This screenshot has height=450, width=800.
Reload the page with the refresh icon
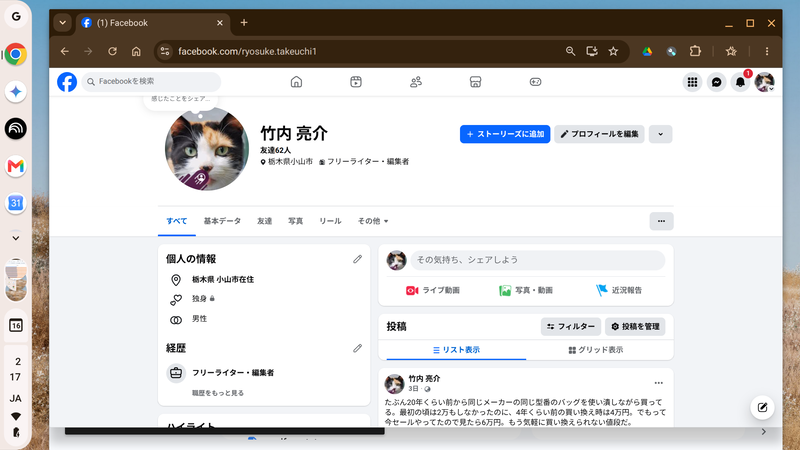(112, 52)
